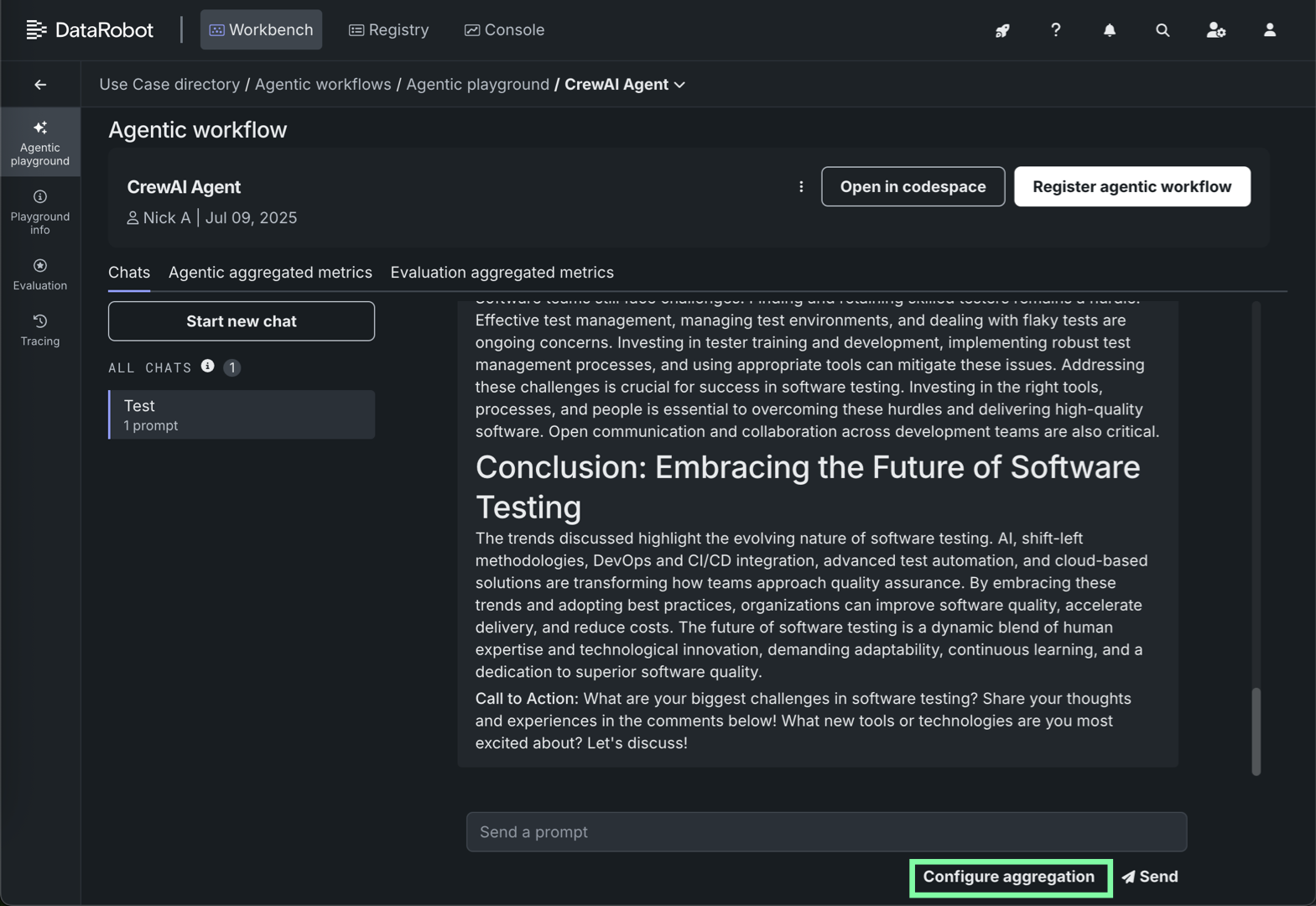Expand the CrewAI Agent breadcrumb dropdown

679,85
